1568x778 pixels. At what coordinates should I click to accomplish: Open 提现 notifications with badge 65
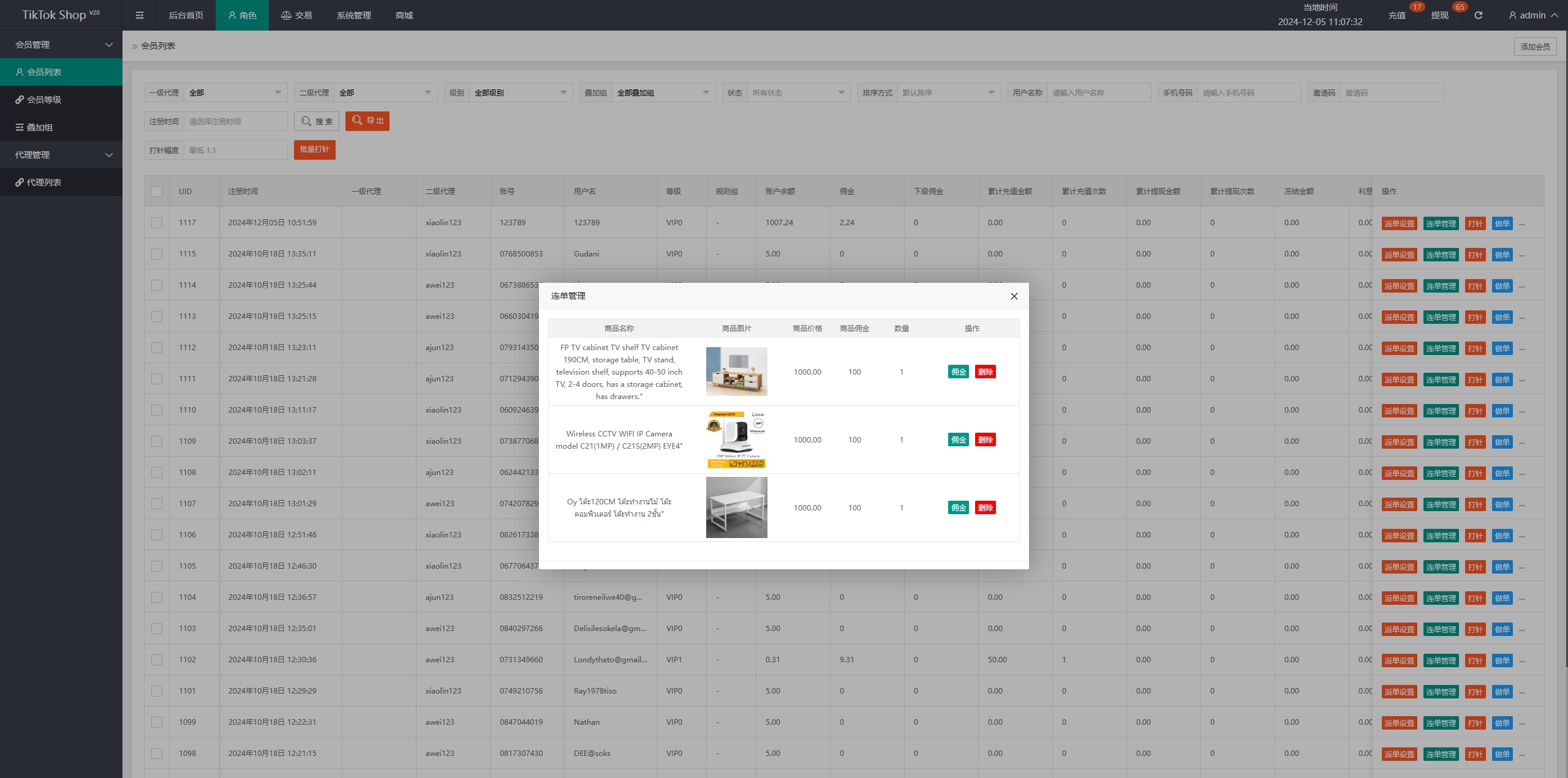pos(1439,15)
